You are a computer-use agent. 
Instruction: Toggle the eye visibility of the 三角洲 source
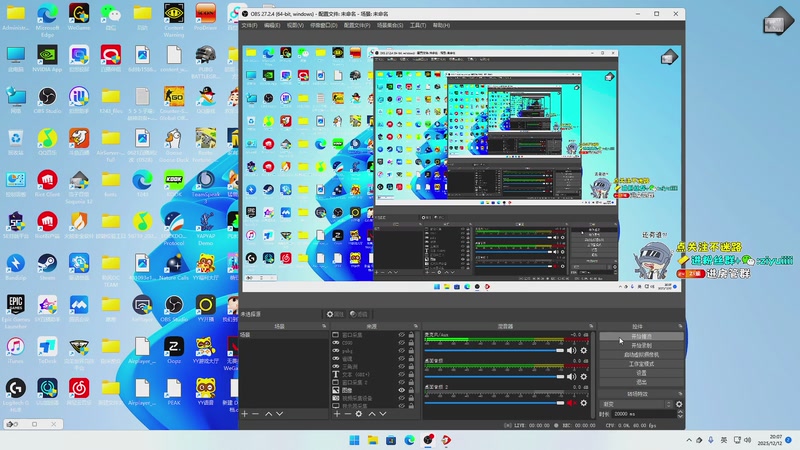402,366
